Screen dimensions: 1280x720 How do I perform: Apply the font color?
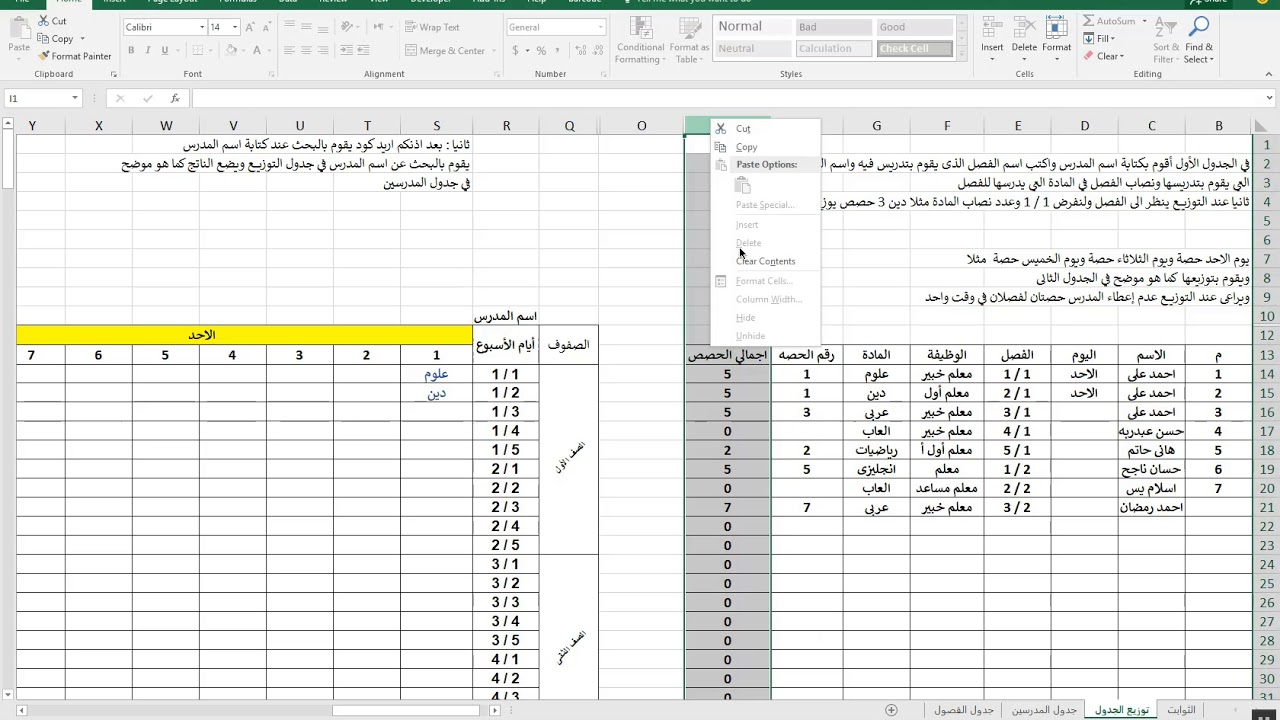(x=257, y=50)
